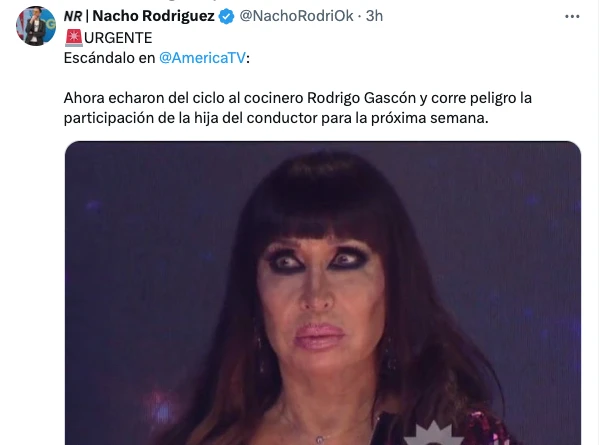
Task: Click the blue verified badge
Action: click(227, 17)
